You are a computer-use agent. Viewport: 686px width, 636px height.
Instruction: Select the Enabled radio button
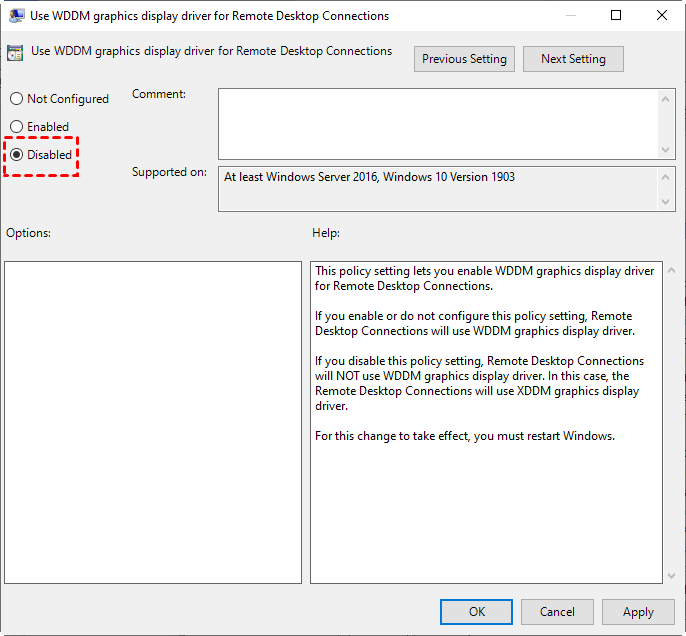tap(17, 127)
